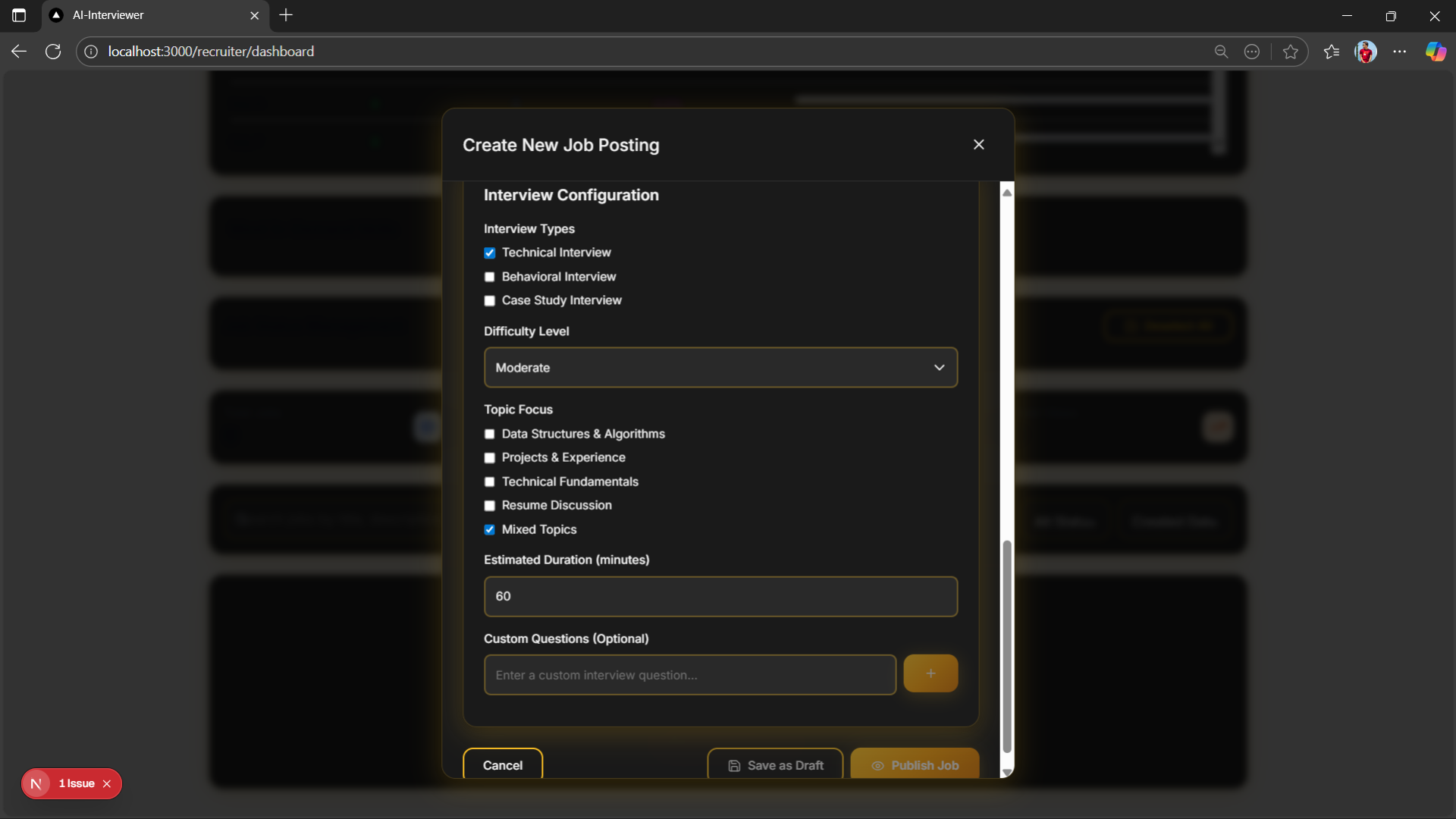Uncheck the Mixed Topics checkbox
Image resolution: width=1456 pixels, height=819 pixels.
(490, 530)
